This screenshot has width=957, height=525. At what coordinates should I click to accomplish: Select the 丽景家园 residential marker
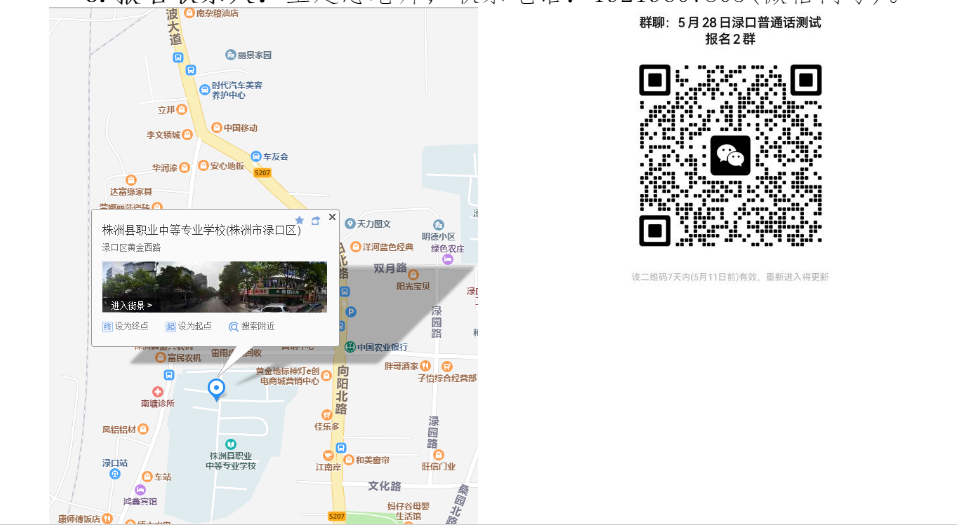[x=230, y=56]
